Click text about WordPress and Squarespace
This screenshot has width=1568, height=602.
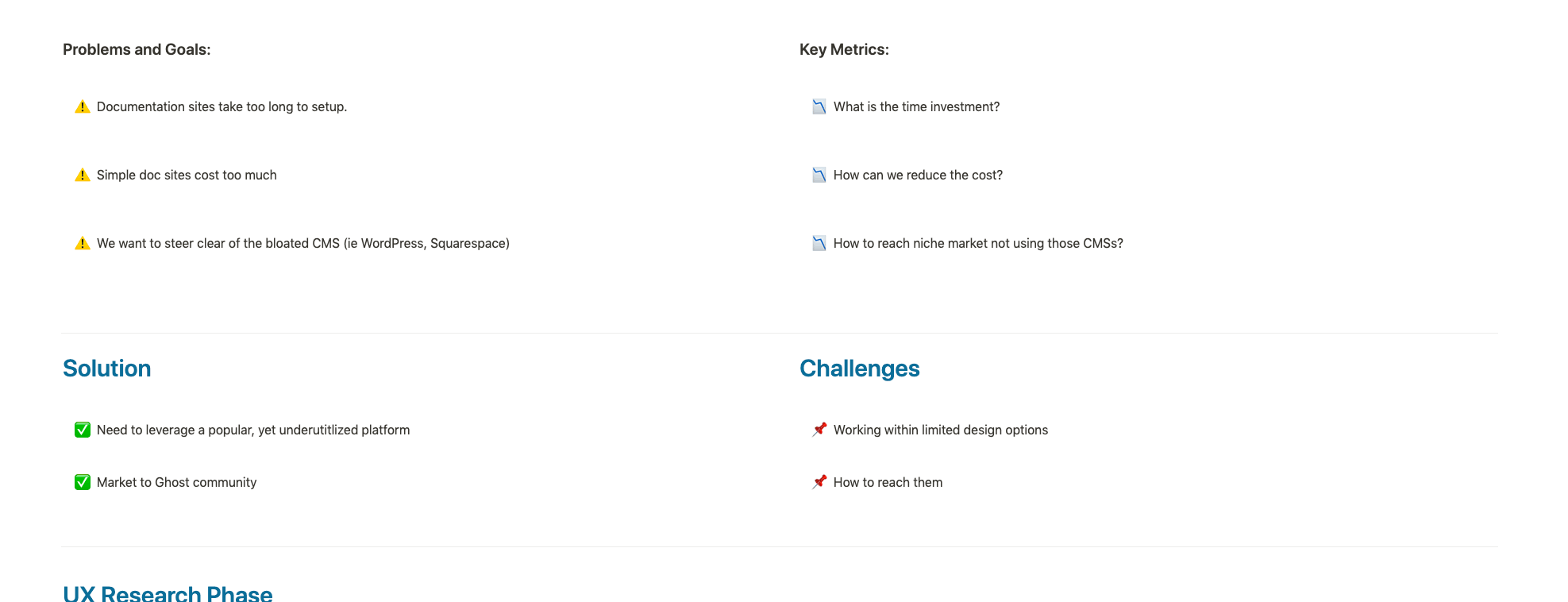click(x=303, y=243)
